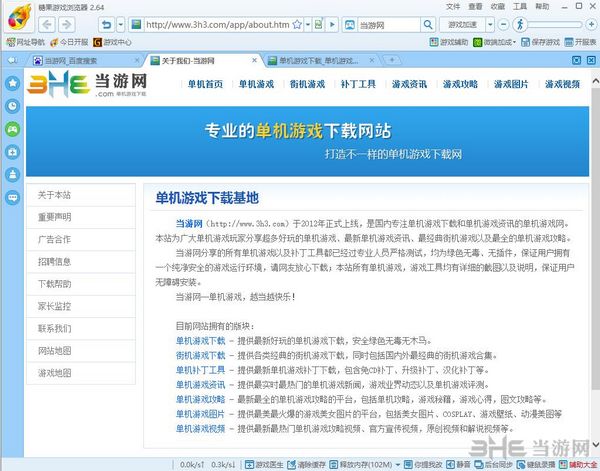The width and height of the screenshot is (600, 471).
Task: Open the 单机游戏视频 link in article
Action: click(x=201, y=429)
